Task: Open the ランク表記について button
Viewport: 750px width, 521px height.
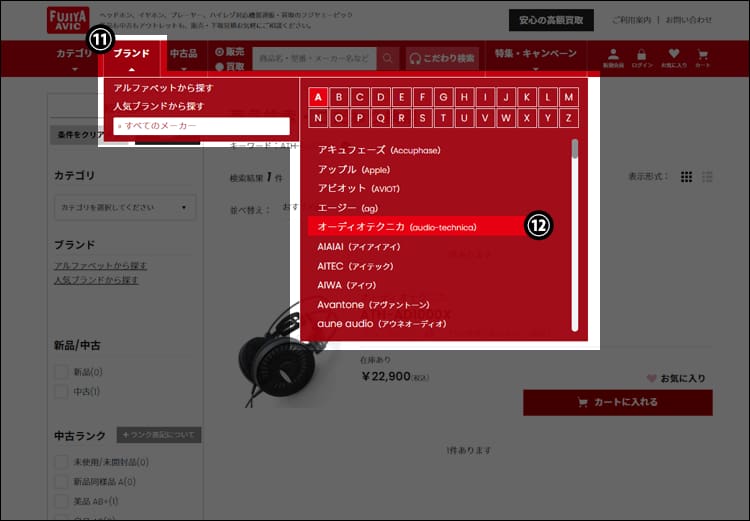Action: (x=159, y=435)
